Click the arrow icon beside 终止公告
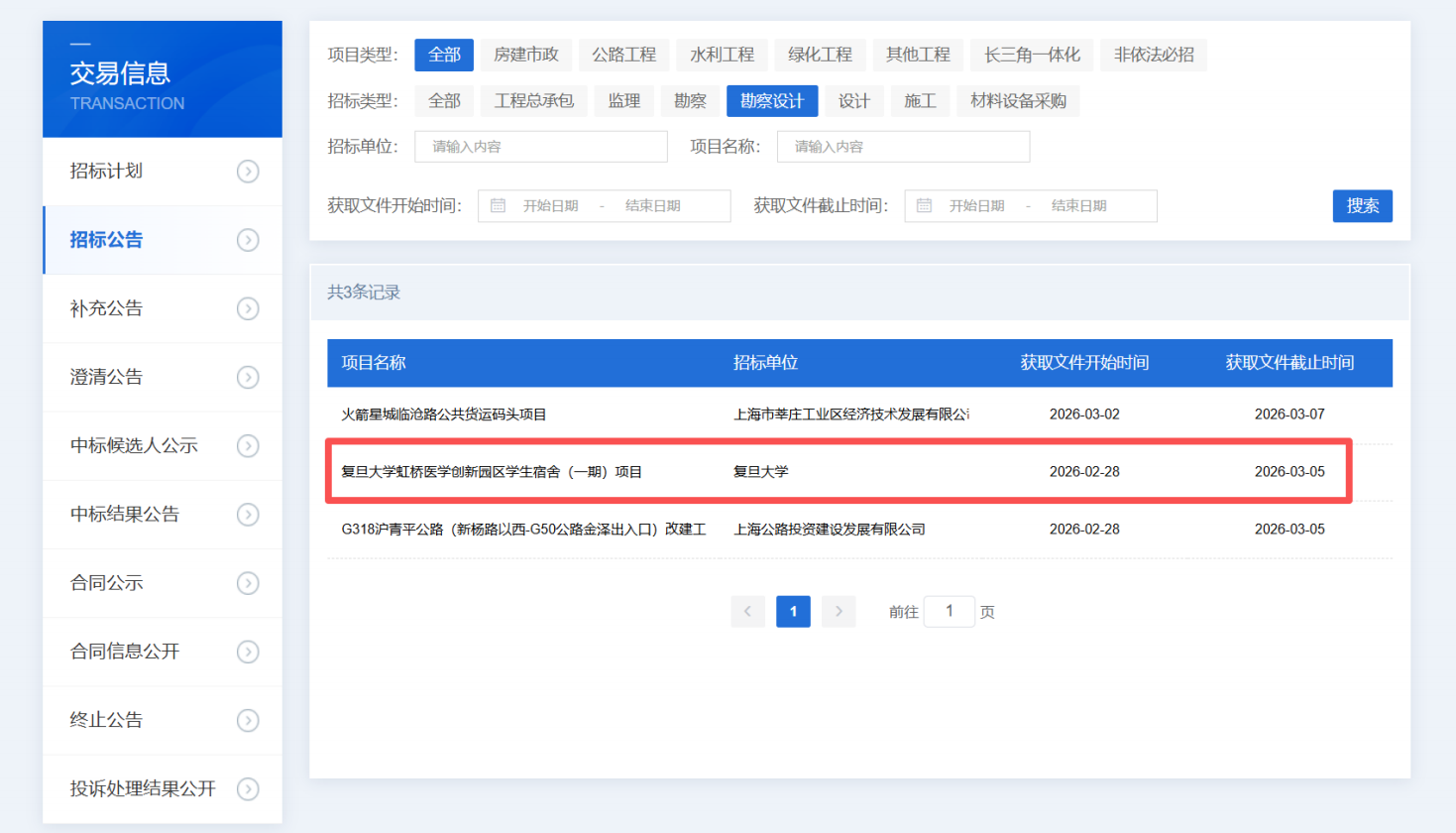This screenshot has height=833, width=1456. [x=248, y=720]
